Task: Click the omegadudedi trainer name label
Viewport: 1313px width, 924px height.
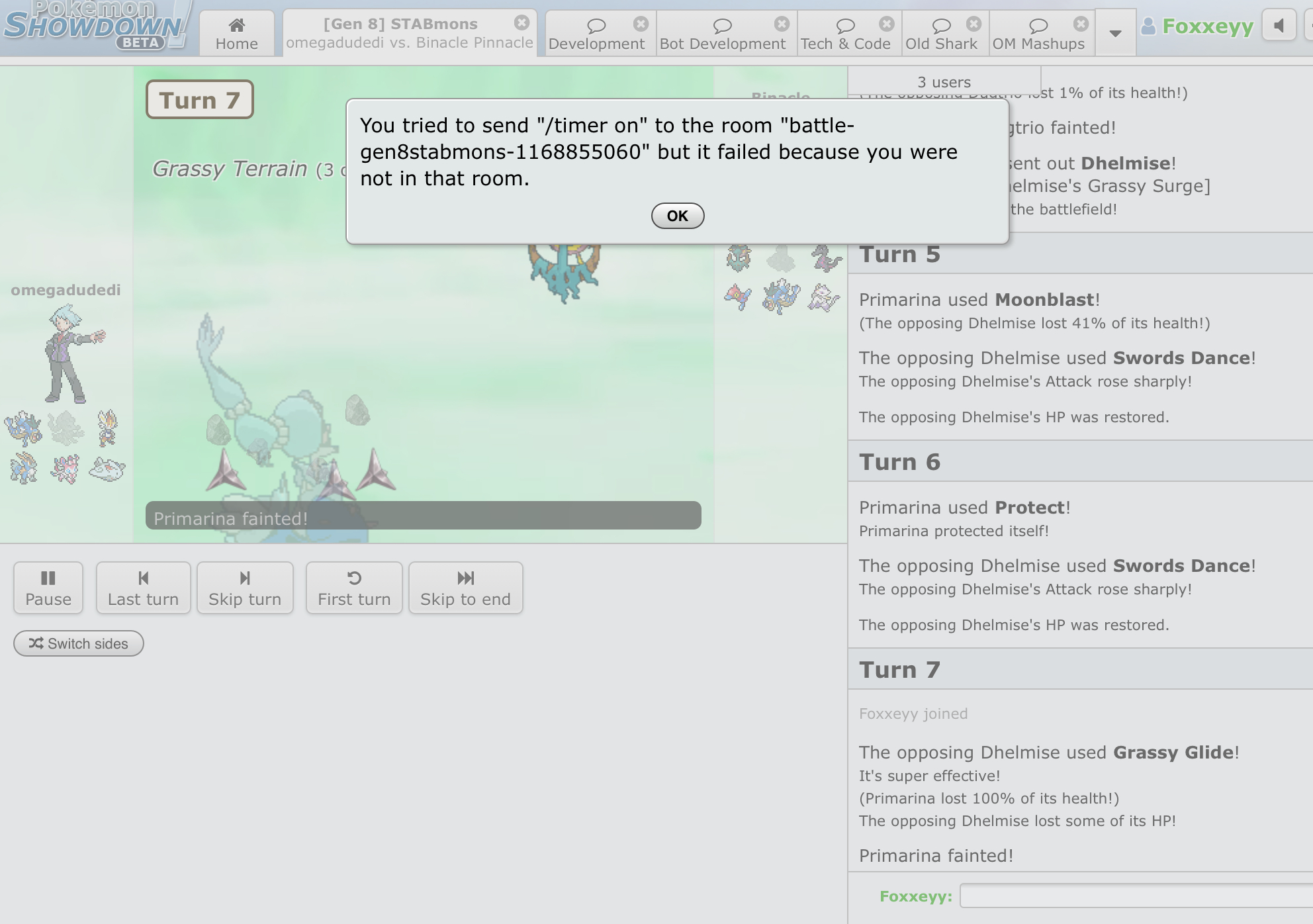Action: pos(66,290)
